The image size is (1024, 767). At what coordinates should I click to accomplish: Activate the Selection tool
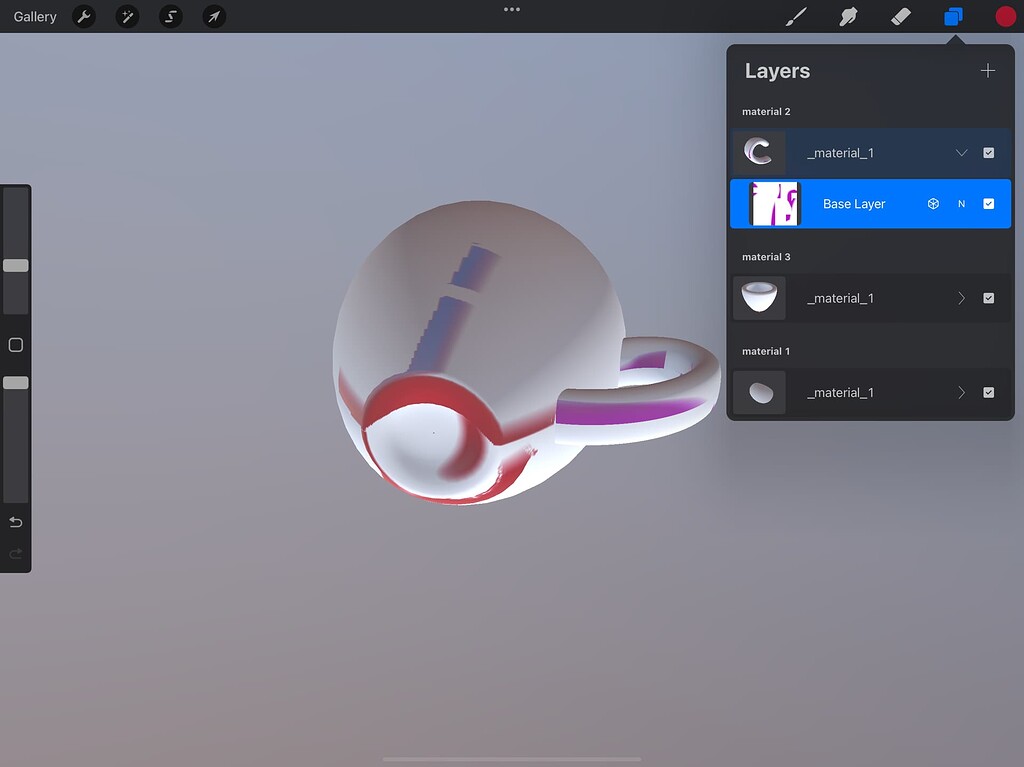click(170, 16)
